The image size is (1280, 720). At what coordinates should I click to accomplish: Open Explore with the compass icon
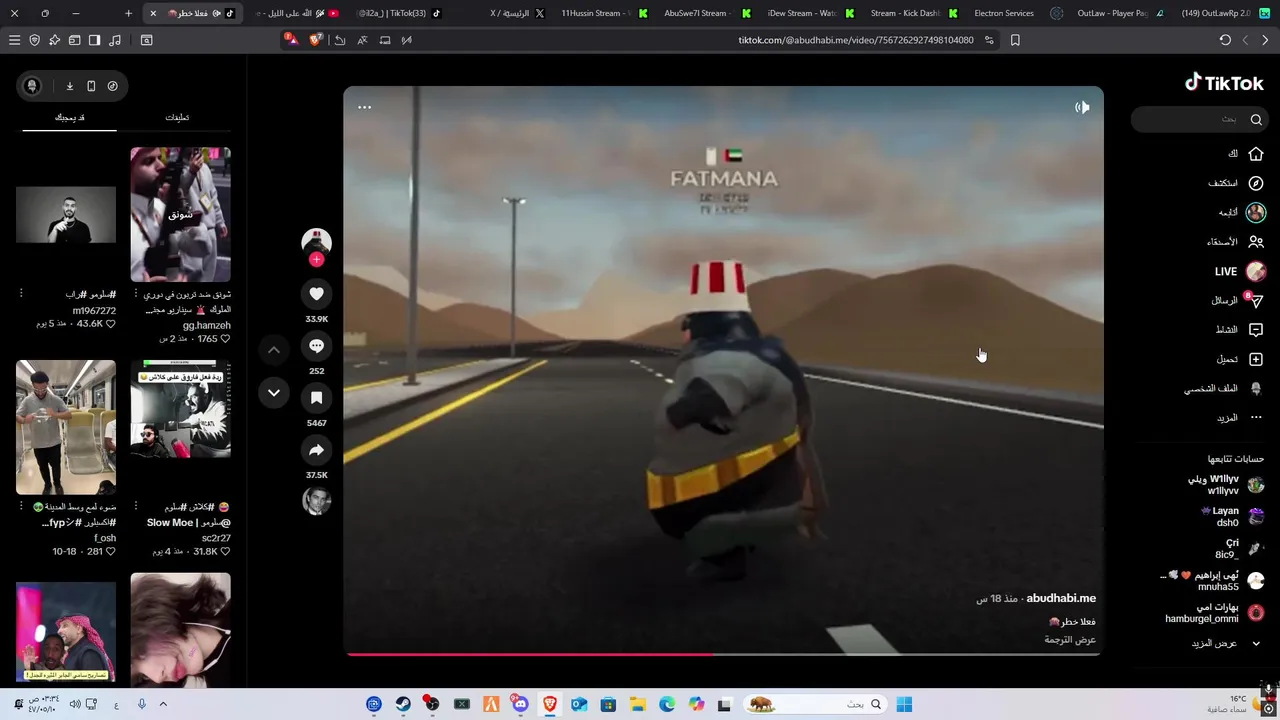pyautogui.click(x=1256, y=183)
